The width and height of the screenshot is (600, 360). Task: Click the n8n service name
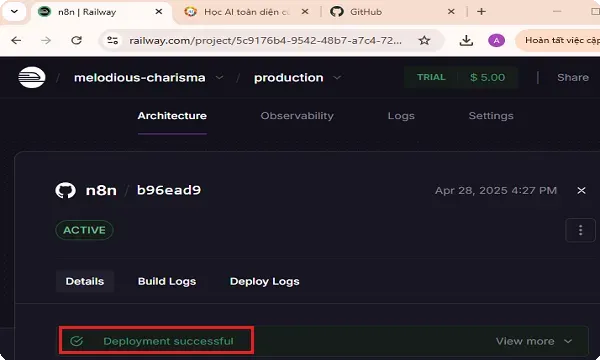101,190
